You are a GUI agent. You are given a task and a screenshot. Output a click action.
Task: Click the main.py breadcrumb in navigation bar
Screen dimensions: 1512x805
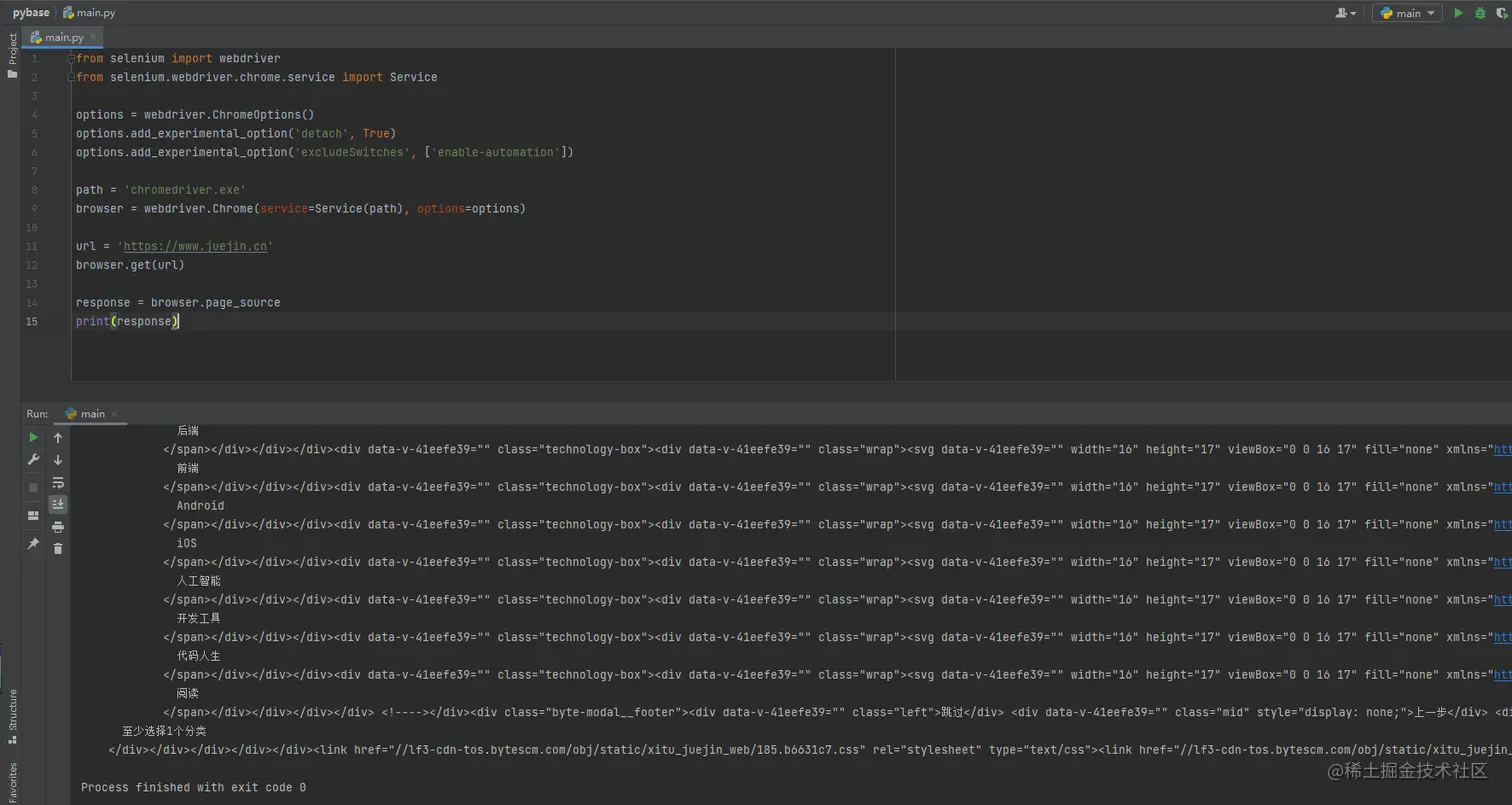click(x=89, y=13)
